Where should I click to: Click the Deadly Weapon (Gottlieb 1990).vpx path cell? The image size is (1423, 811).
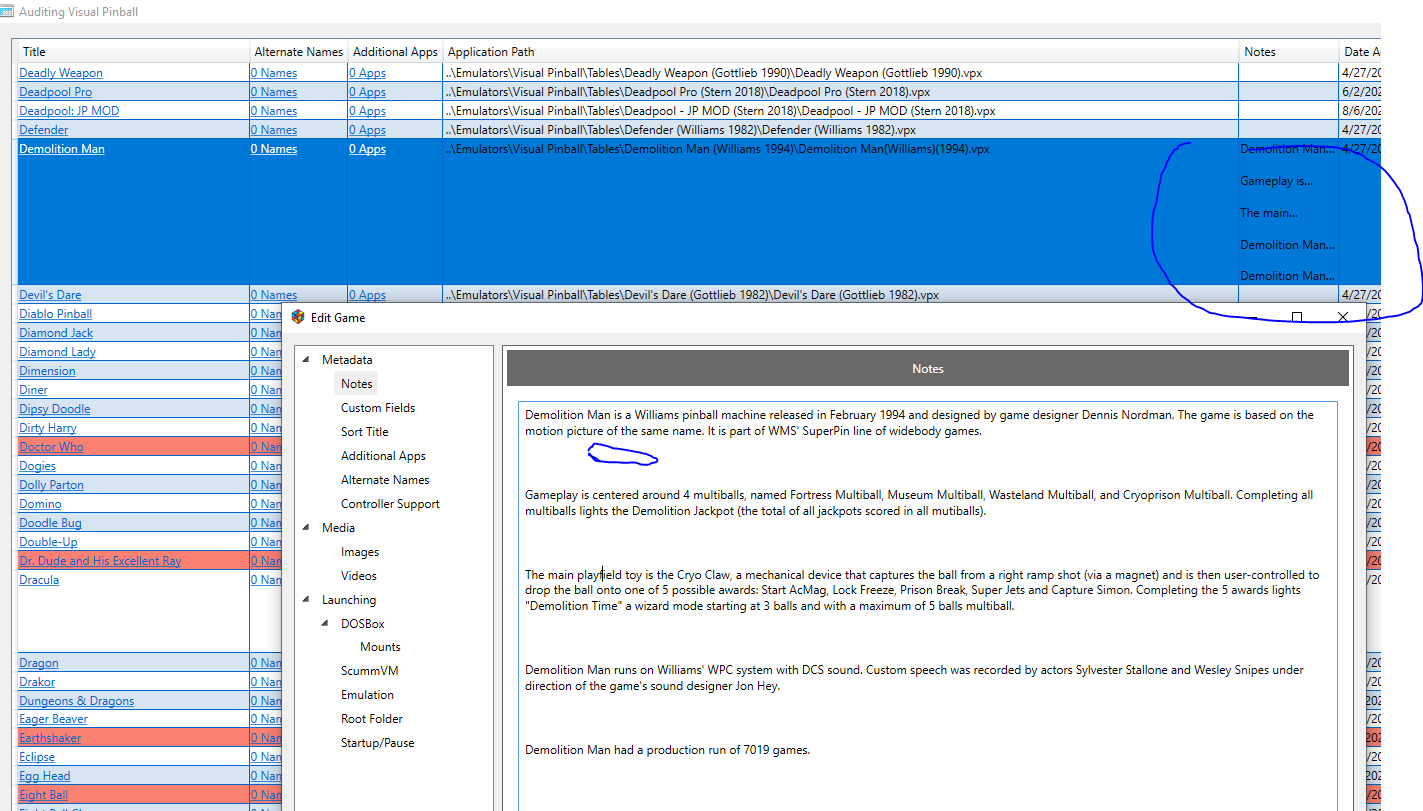(840, 73)
